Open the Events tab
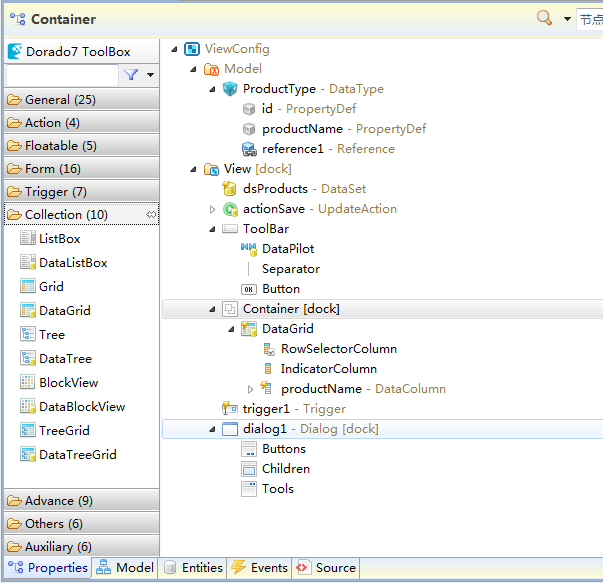The width and height of the screenshot is (603, 583). pyautogui.click(x=259, y=568)
